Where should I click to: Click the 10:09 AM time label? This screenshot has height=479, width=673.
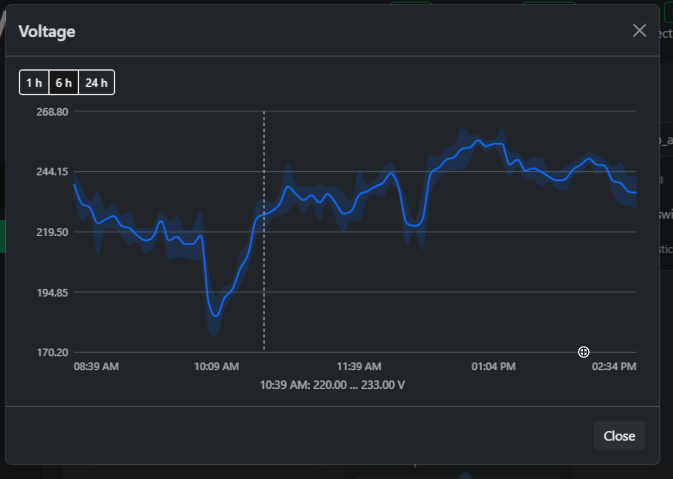tap(216, 367)
